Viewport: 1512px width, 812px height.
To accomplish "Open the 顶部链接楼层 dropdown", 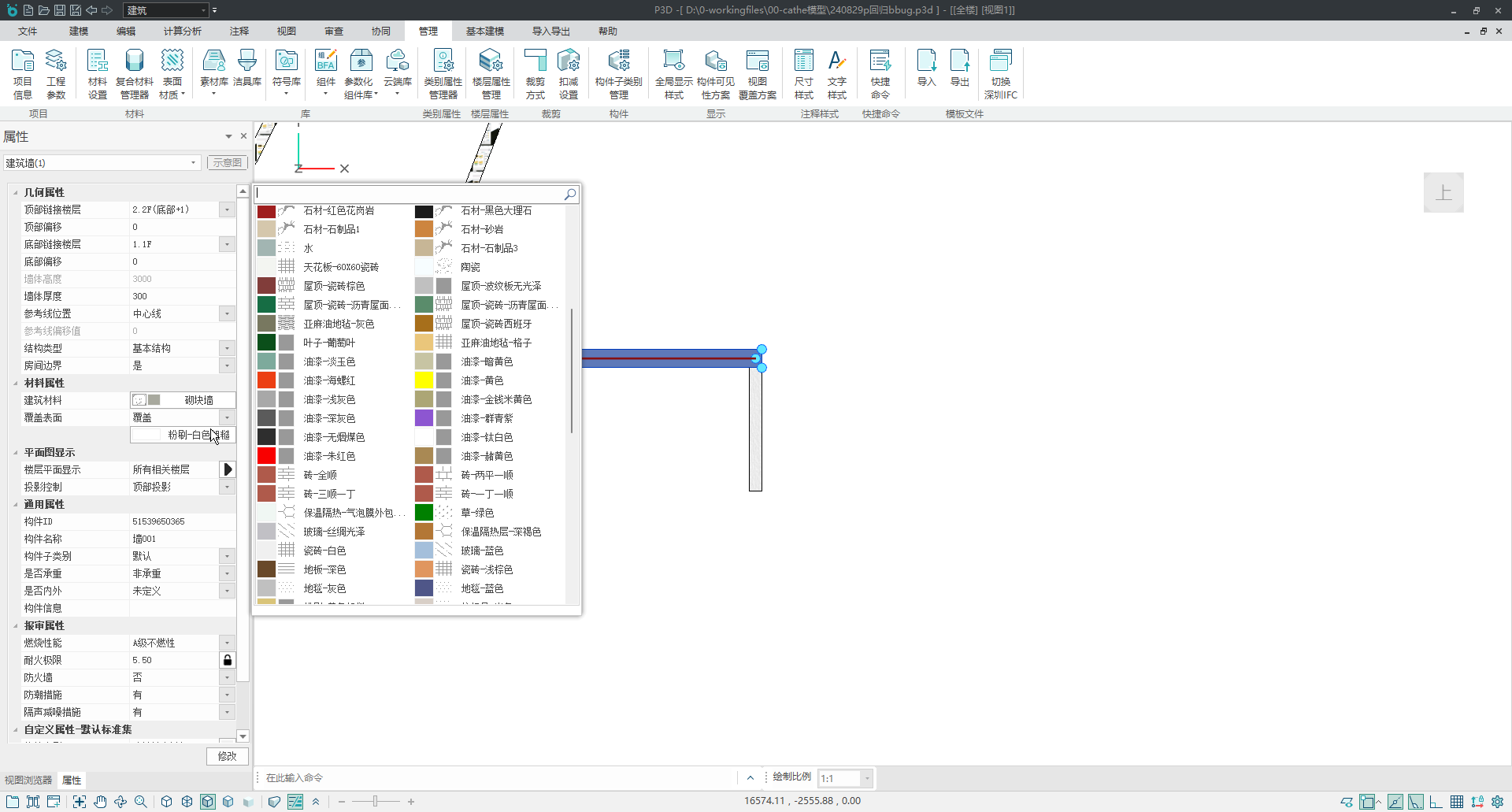I will coord(227,209).
